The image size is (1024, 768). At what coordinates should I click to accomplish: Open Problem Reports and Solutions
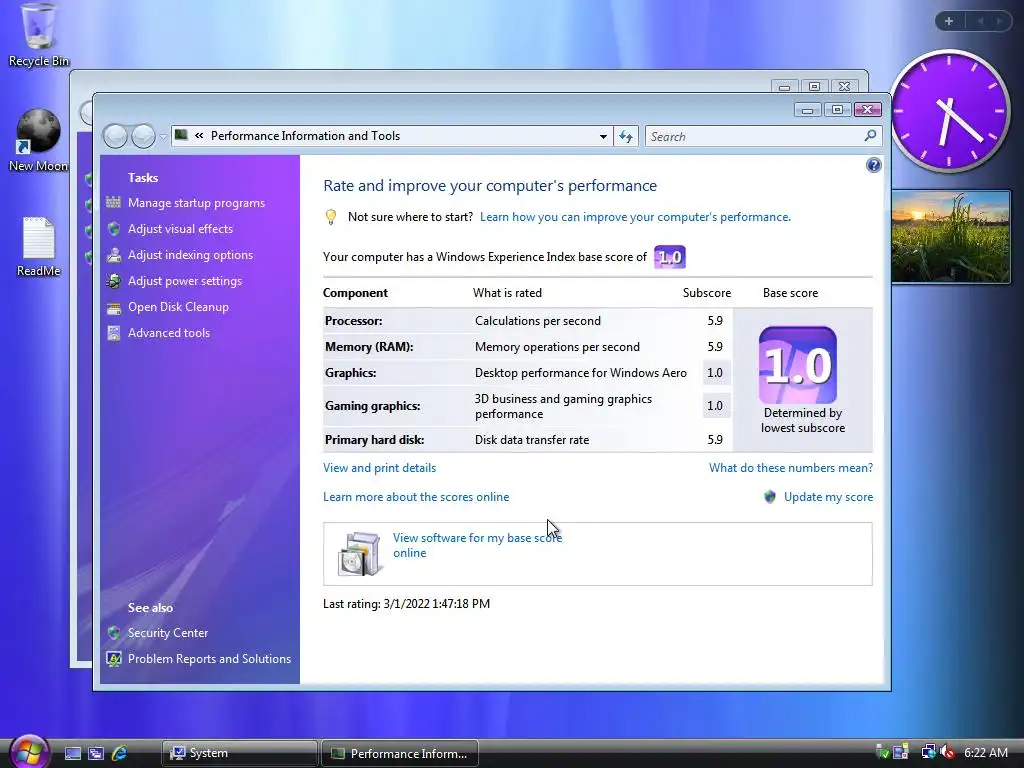coord(209,659)
